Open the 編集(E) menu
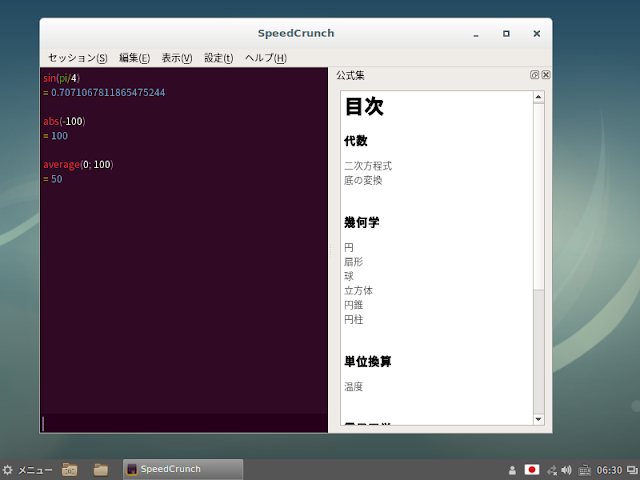The image size is (640, 480). (x=134, y=58)
